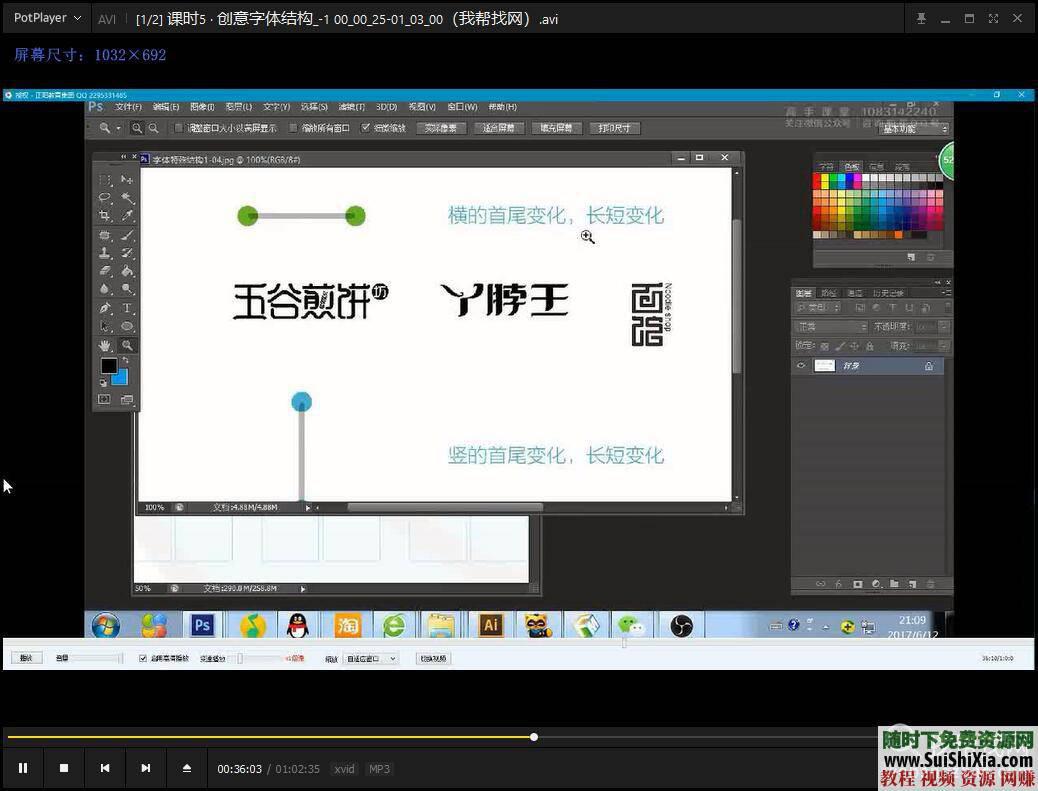Click 打印尺寸 button
The height and width of the screenshot is (791, 1038).
(x=614, y=128)
